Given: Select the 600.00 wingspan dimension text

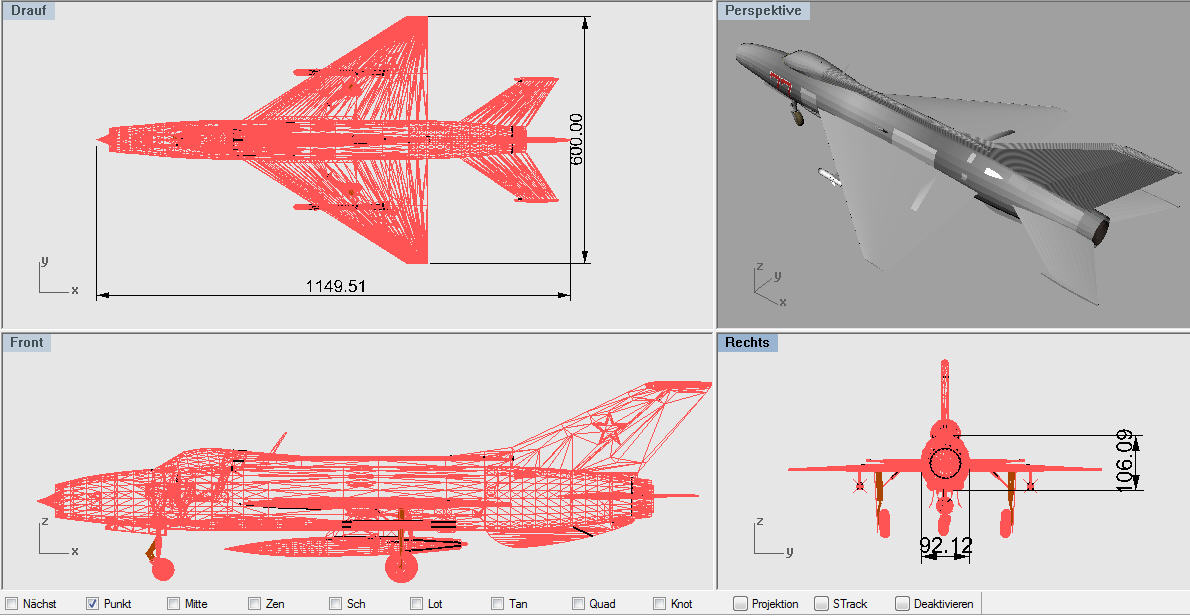Looking at the screenshot, I should click(x=576, y=140).
